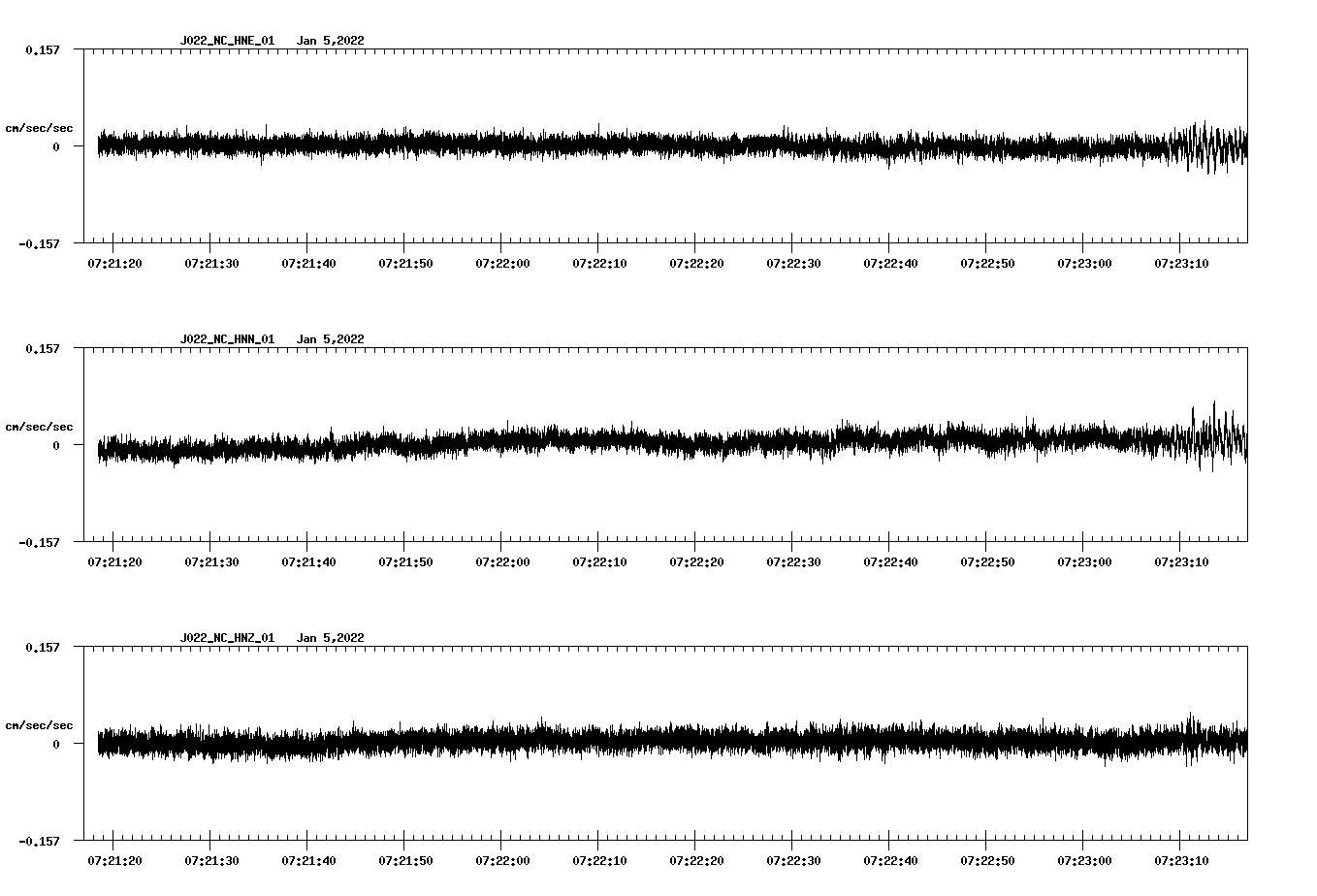Click the 07:22:20 time label under HNZ plot
Image resolution: width=1317 pixels, height=896 pixels.
click(x=696, y=860)
